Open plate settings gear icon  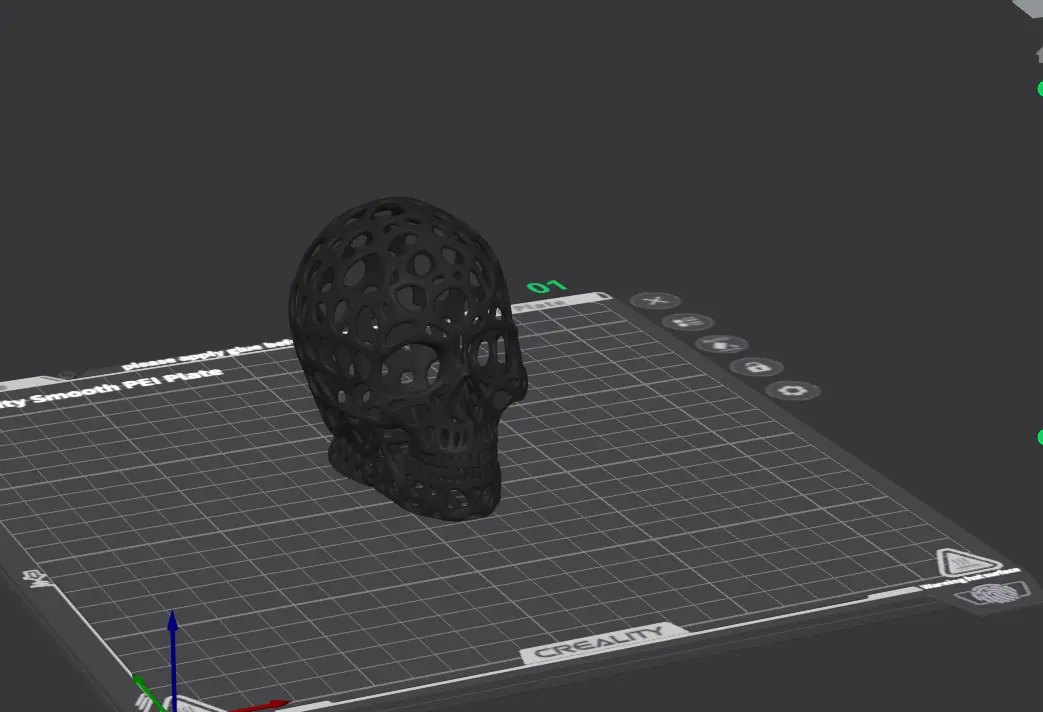point(793,390)
